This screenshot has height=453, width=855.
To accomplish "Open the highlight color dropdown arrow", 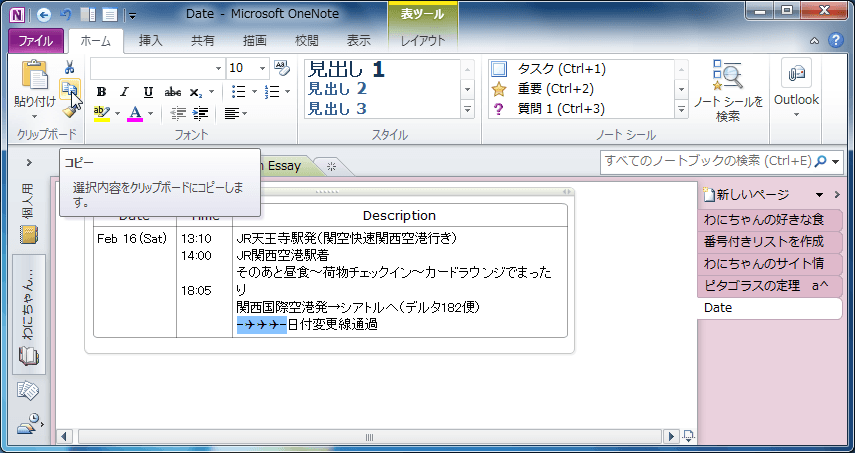I will [x=117, y=114].
